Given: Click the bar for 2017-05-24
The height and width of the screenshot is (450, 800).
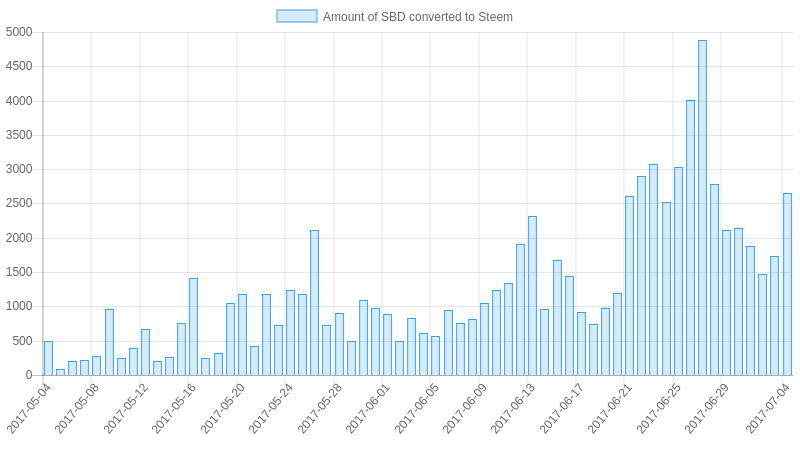Looking at the screenshot, I should click(x=290, y=333).
